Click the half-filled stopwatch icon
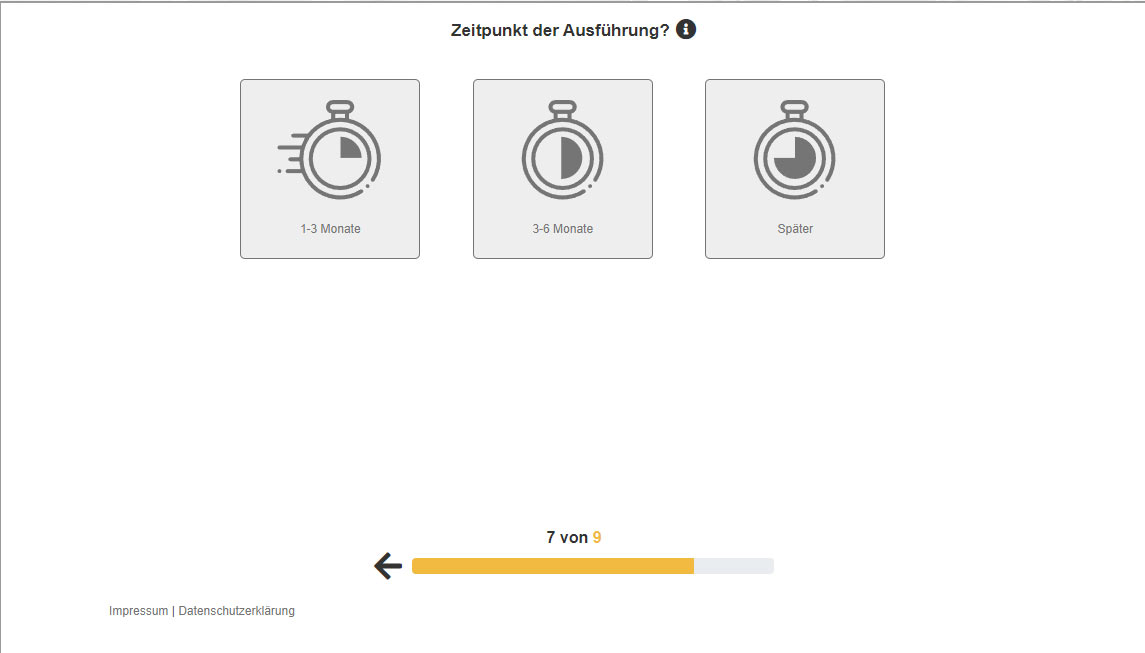The image size is (1145, 653). pyautogui.click(x=562, y=150)
